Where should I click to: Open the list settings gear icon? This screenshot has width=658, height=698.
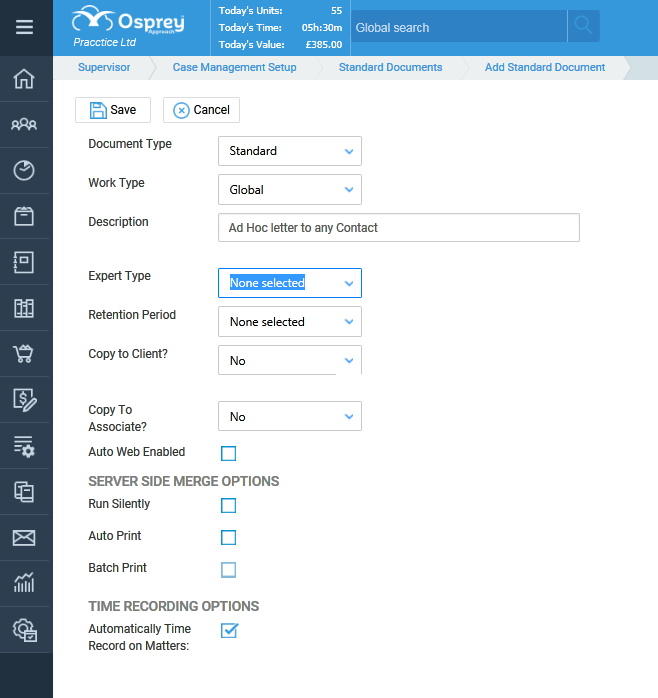tap(24, 446)
